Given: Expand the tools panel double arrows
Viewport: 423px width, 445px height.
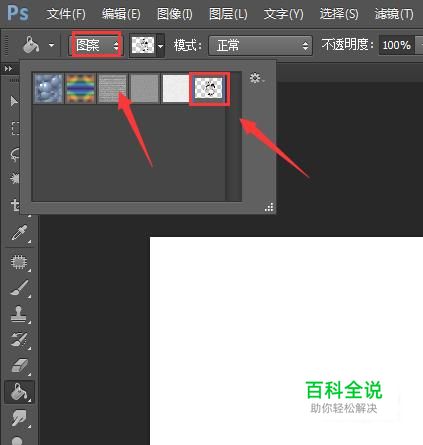Looking at the screenshot, I should (8, 69).
